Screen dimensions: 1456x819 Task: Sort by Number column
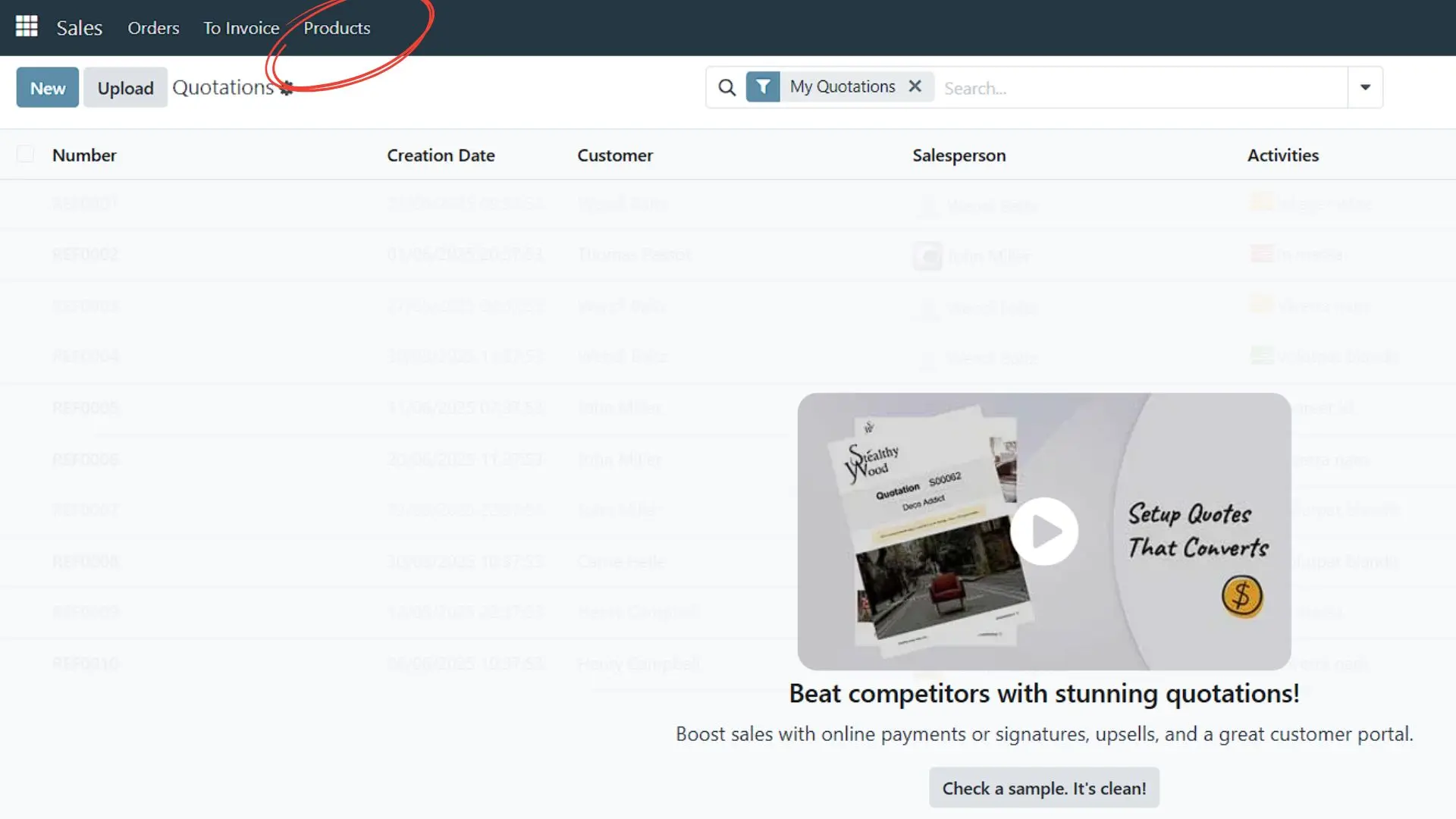pos(84,155)
